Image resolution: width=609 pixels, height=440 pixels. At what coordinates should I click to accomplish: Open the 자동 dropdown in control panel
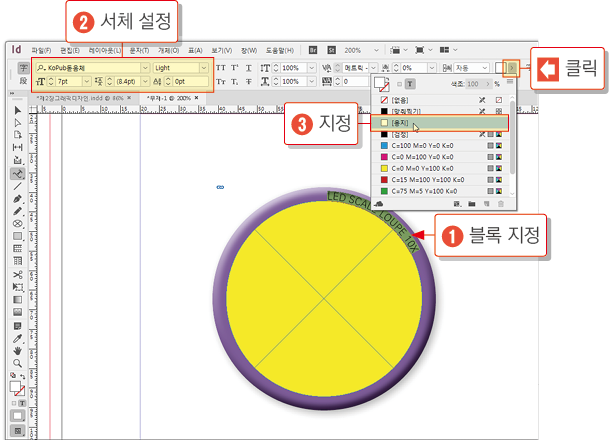tap(485, 68)
